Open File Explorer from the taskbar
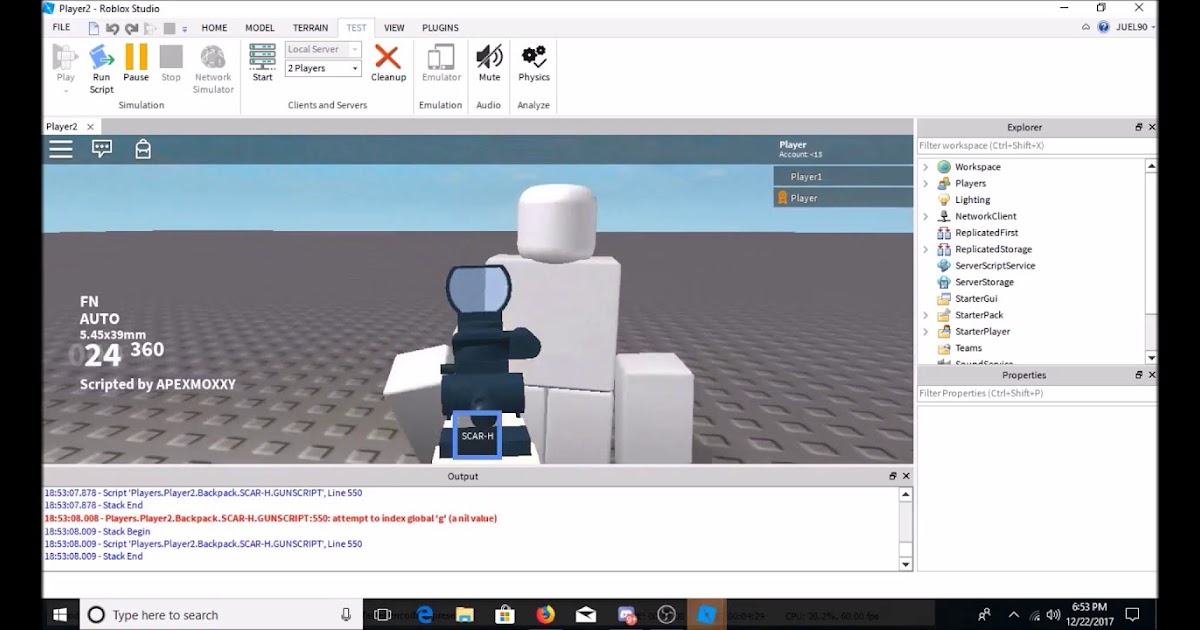The width and height of the screenshot is (1200, 630). (x=464, y=614)
